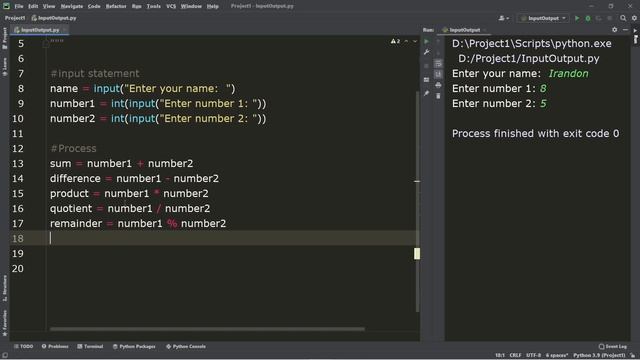Open the File menu
Screen dimensions: 640x360
(x=19, y=6)
